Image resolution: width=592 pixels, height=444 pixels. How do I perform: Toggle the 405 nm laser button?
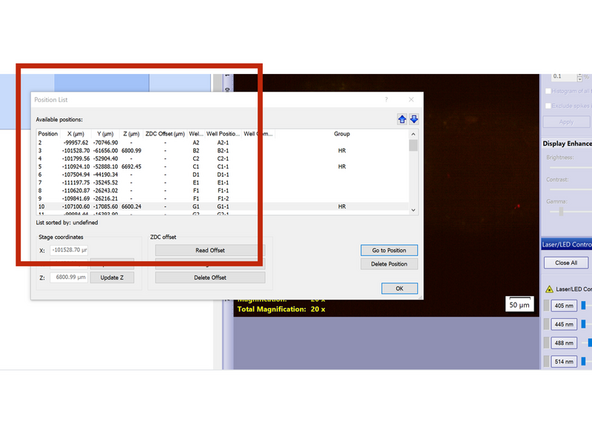click(564, 305)
